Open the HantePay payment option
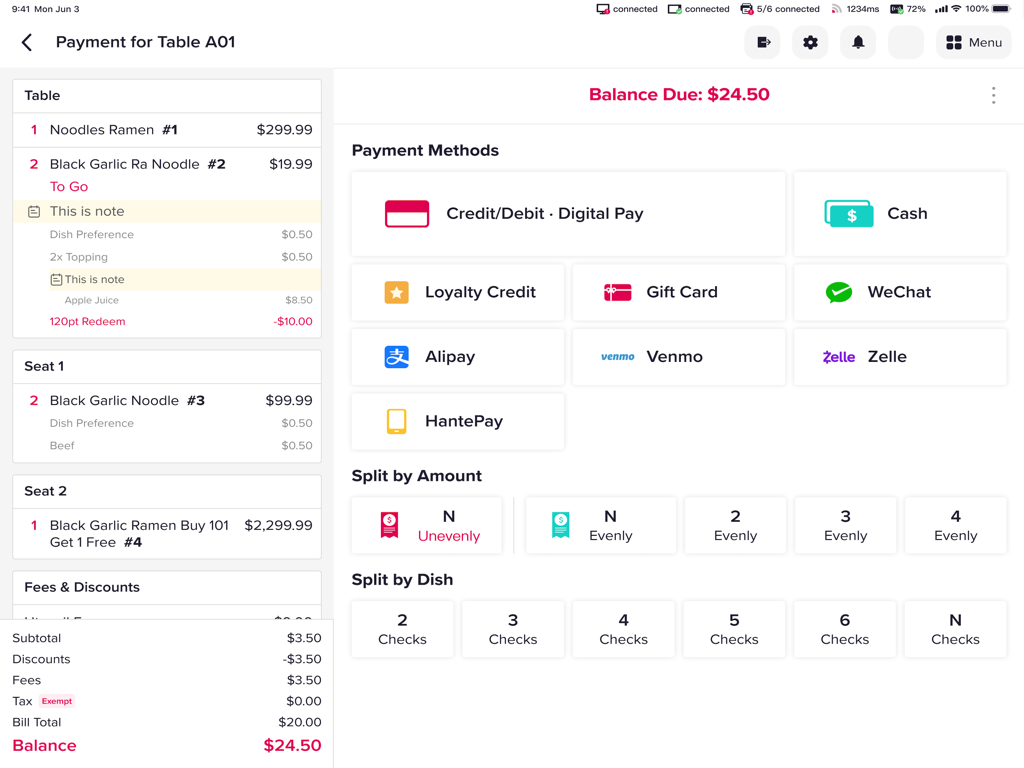This screenshot has width=1024, height=768. 457,420
